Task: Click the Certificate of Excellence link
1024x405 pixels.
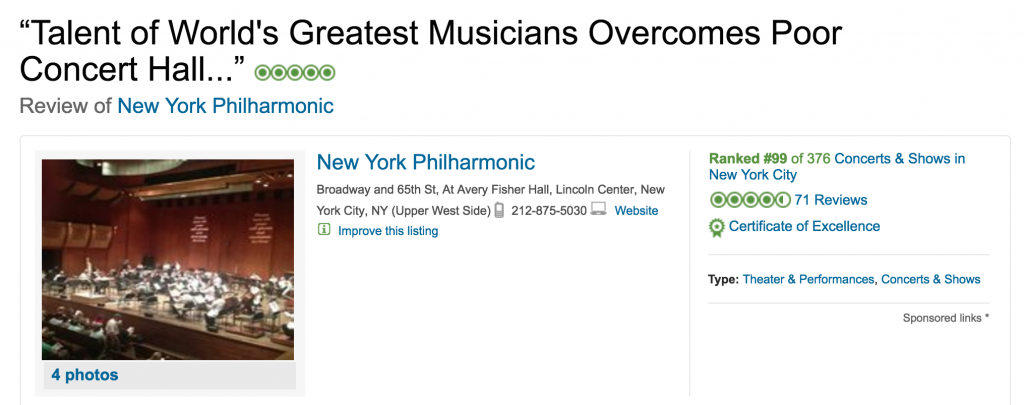Action: click(805, 226)
